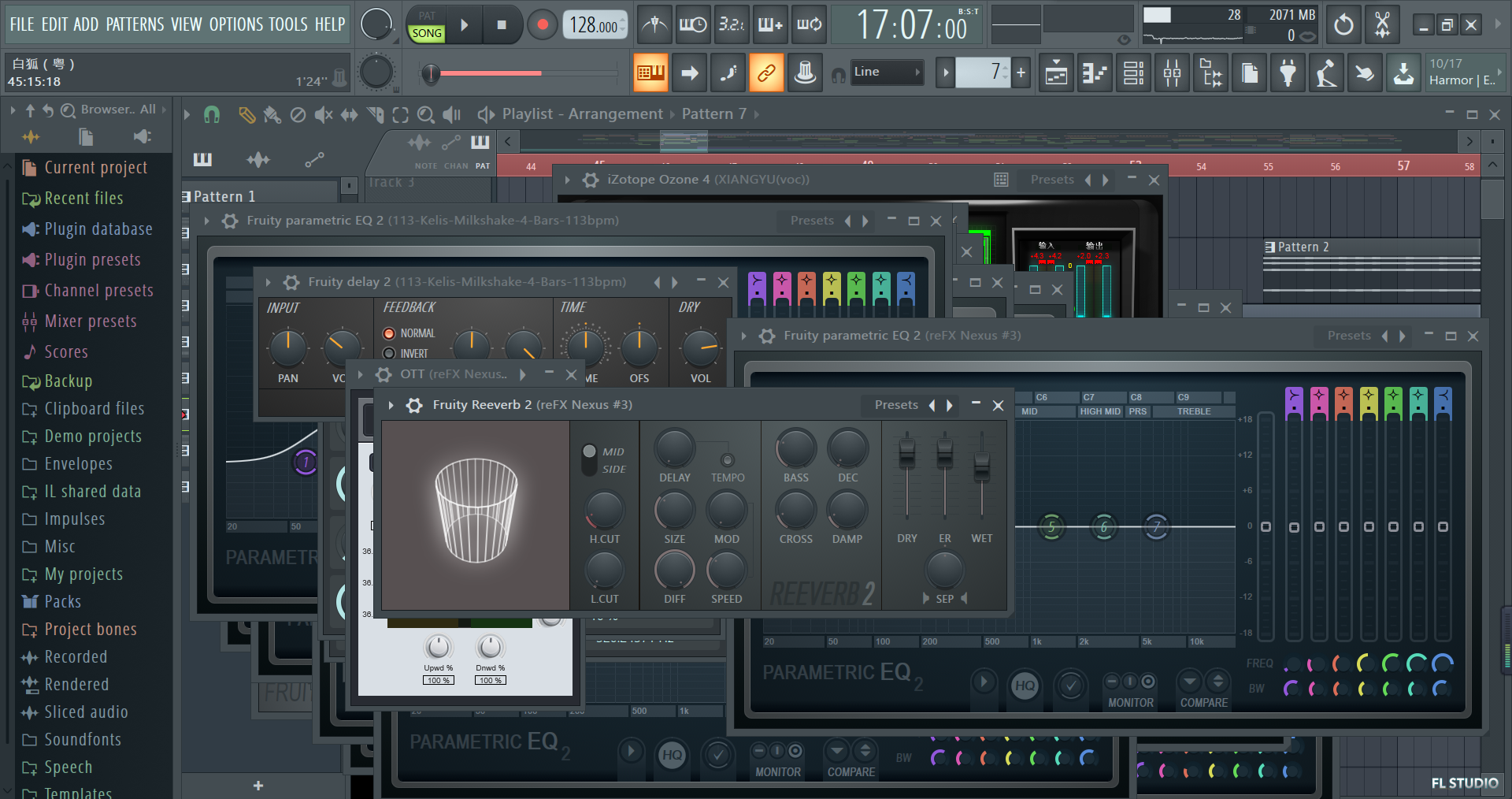Click the WET level fader in Fruity Reeverb 2
This screenshot has width=1512, height=799.
point(981,467)
